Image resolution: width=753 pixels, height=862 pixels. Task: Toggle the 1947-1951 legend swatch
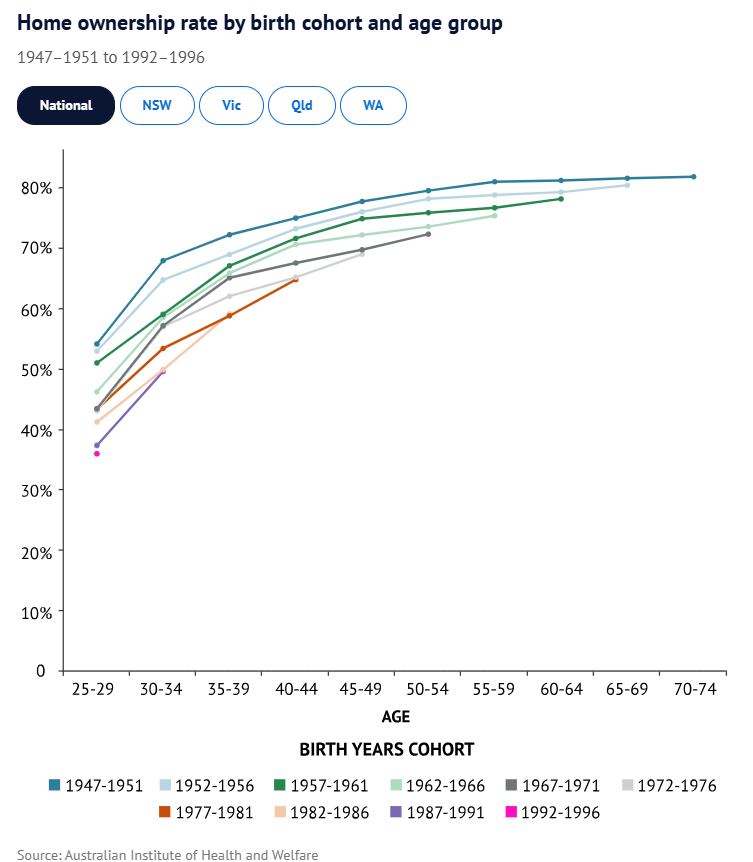click(54, 786)
